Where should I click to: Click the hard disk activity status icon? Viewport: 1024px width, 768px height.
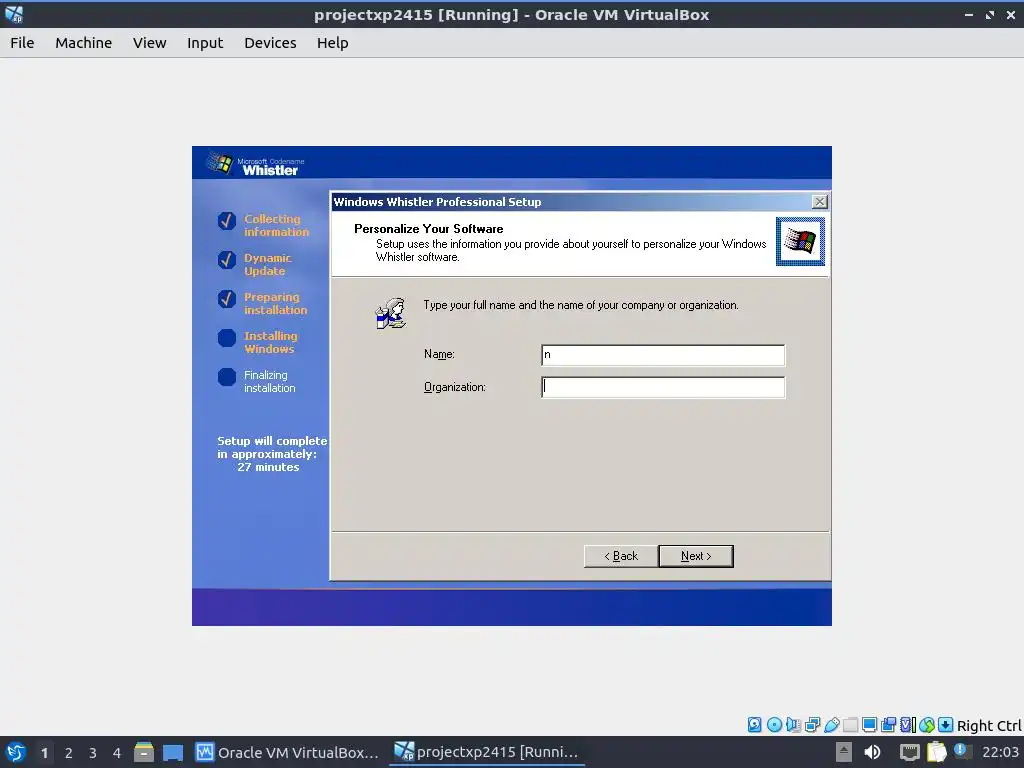click(x=754, y=724)
